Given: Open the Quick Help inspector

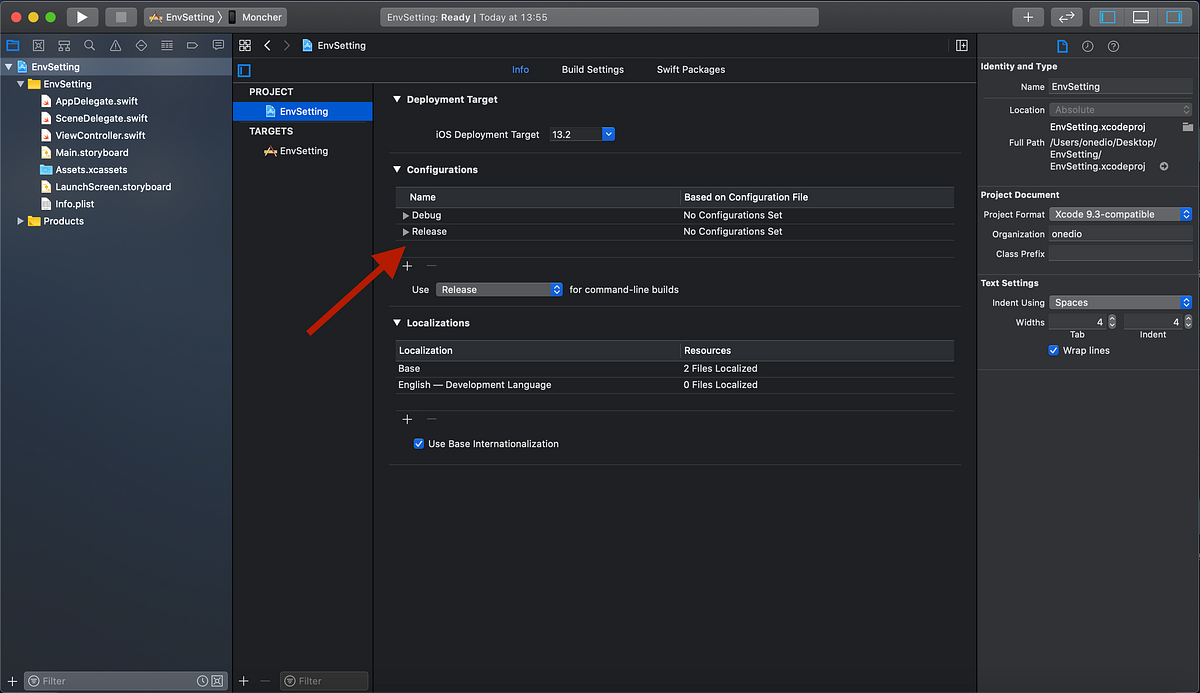Looking at the screenshot, I should (1113, 46).
